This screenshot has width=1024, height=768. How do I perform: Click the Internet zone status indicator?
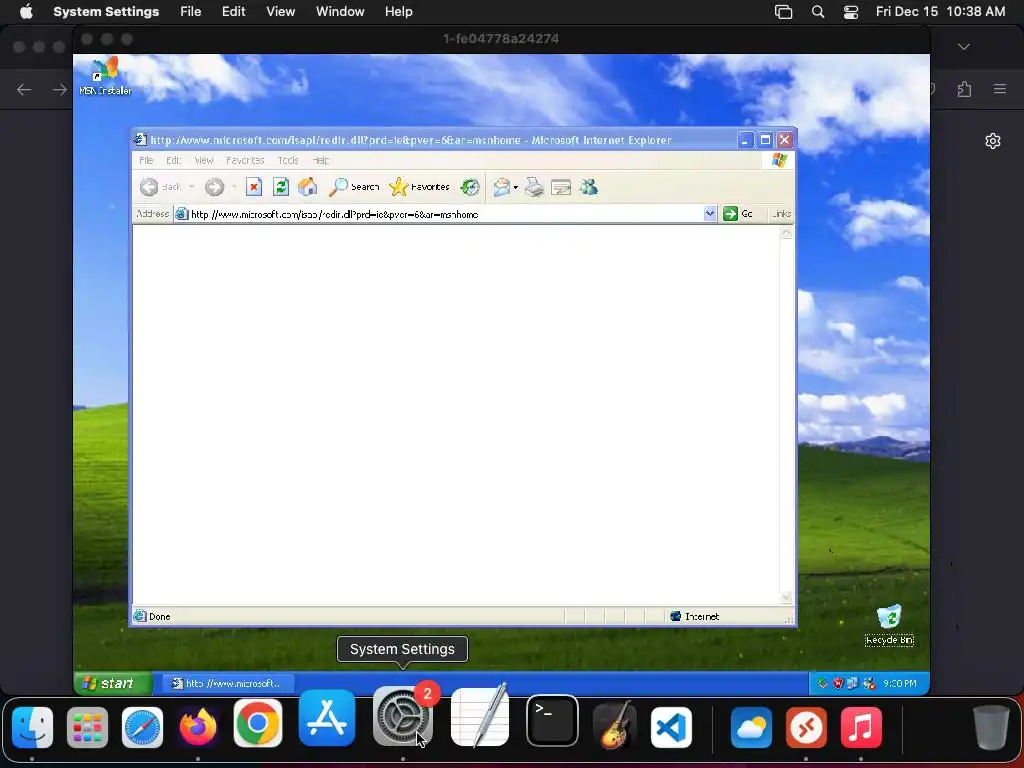click(695, 616)
